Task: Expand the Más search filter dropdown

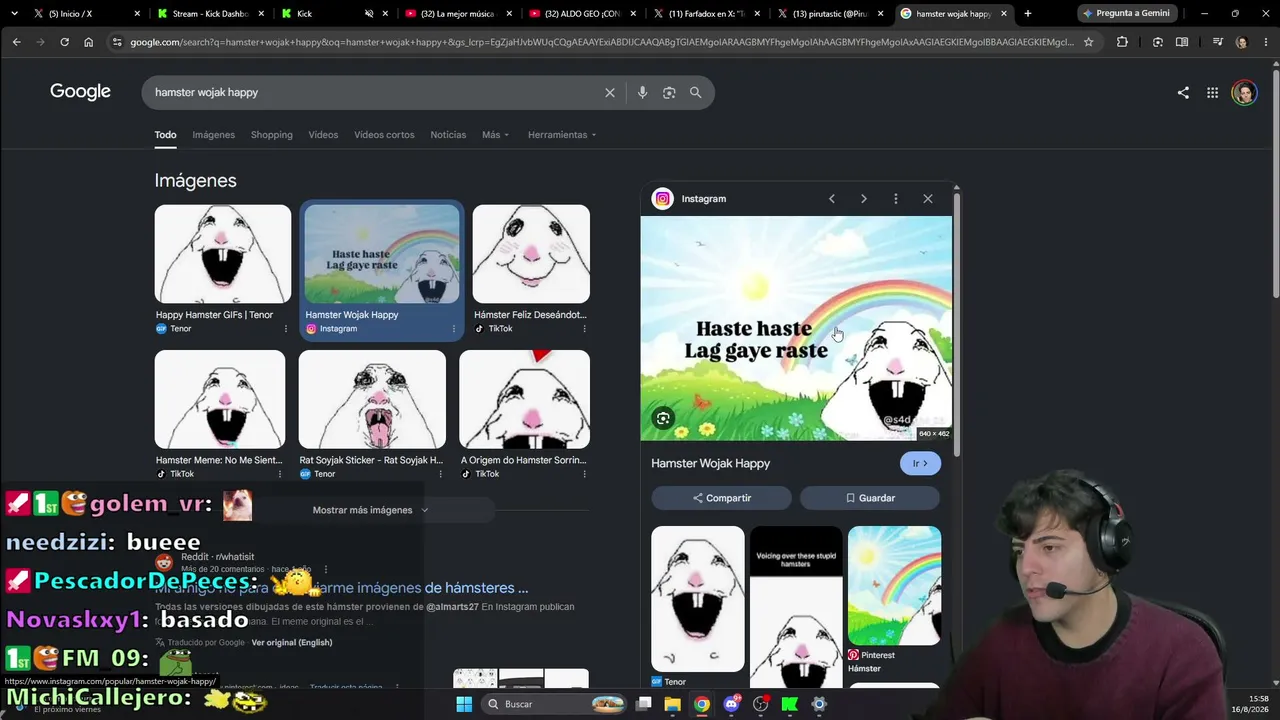Action: [495, 135]
